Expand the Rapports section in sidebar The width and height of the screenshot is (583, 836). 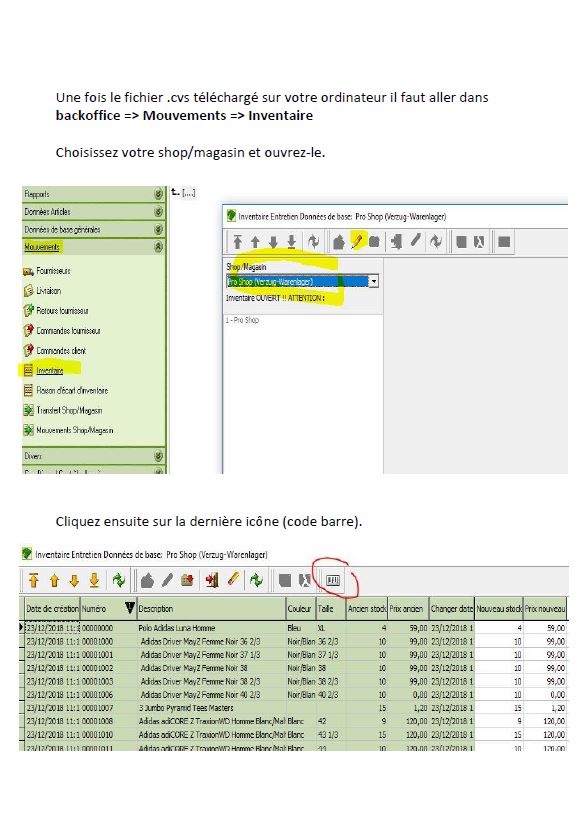tap(158, 194)
